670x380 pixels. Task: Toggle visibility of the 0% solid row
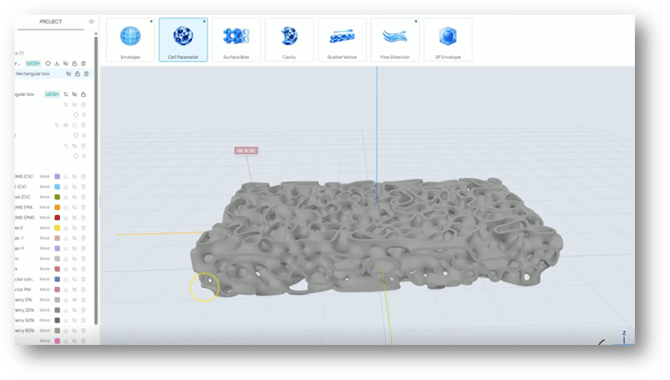74,300
